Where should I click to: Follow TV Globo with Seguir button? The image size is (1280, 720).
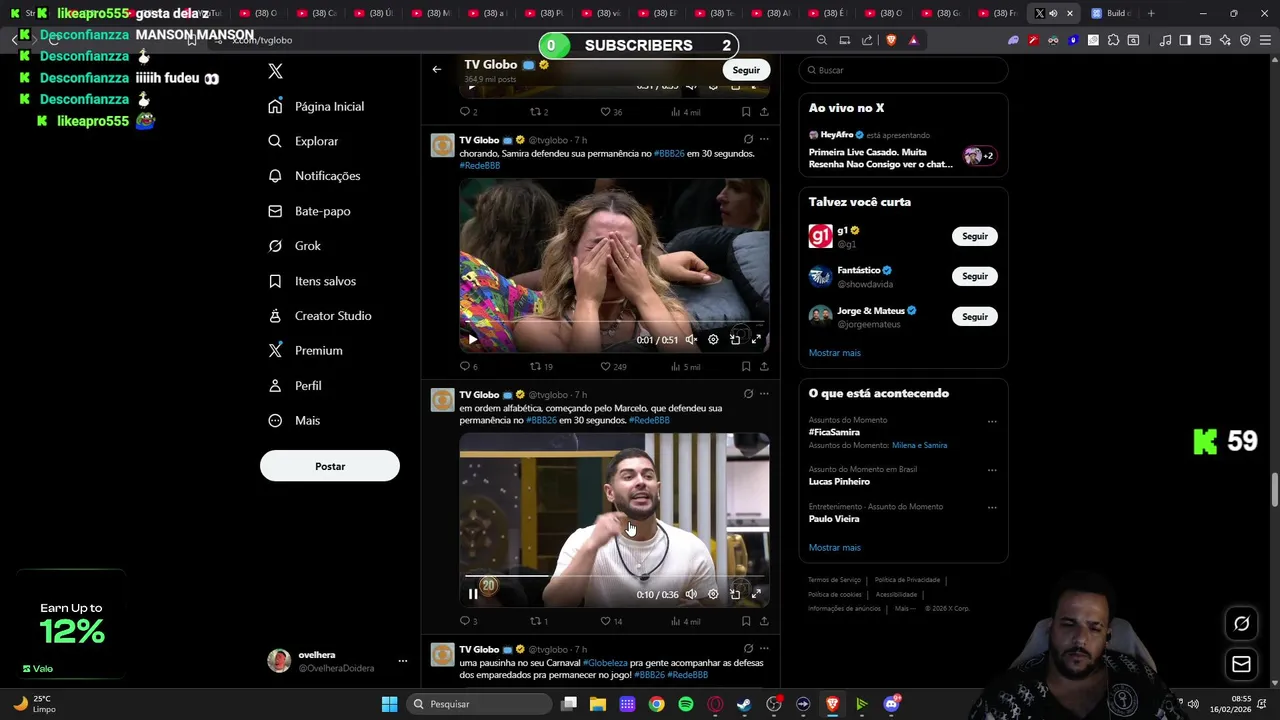pyautogui.click(x=746, y=70)
